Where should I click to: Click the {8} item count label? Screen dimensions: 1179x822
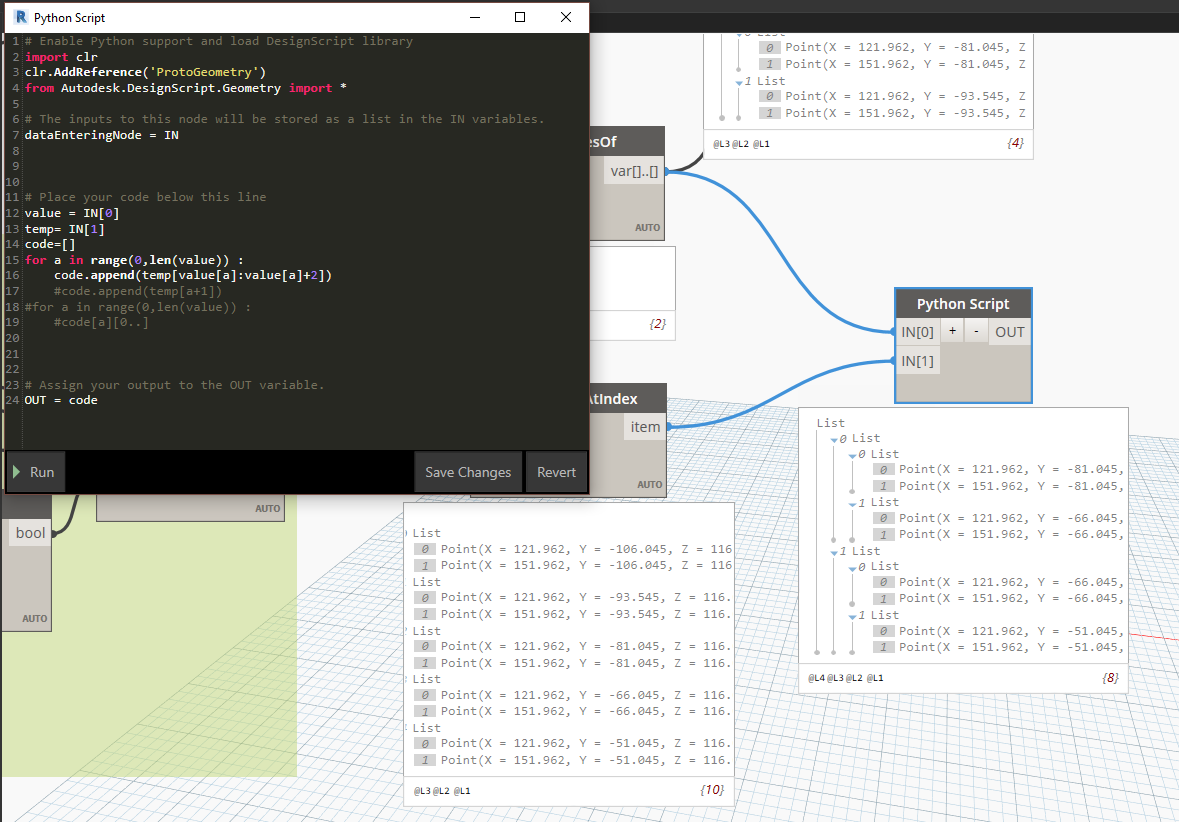click(x=1111, y=678)
